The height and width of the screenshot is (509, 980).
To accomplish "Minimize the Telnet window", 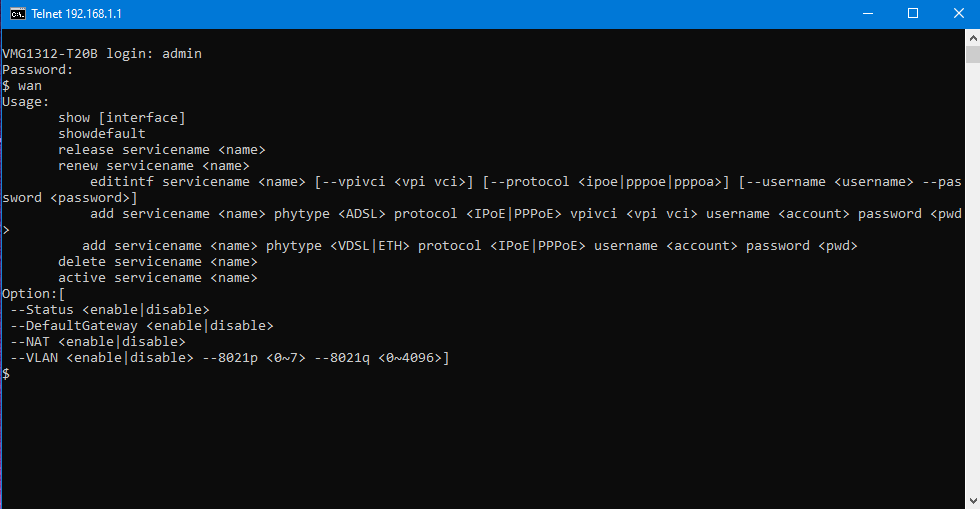I will pos(868,14).
